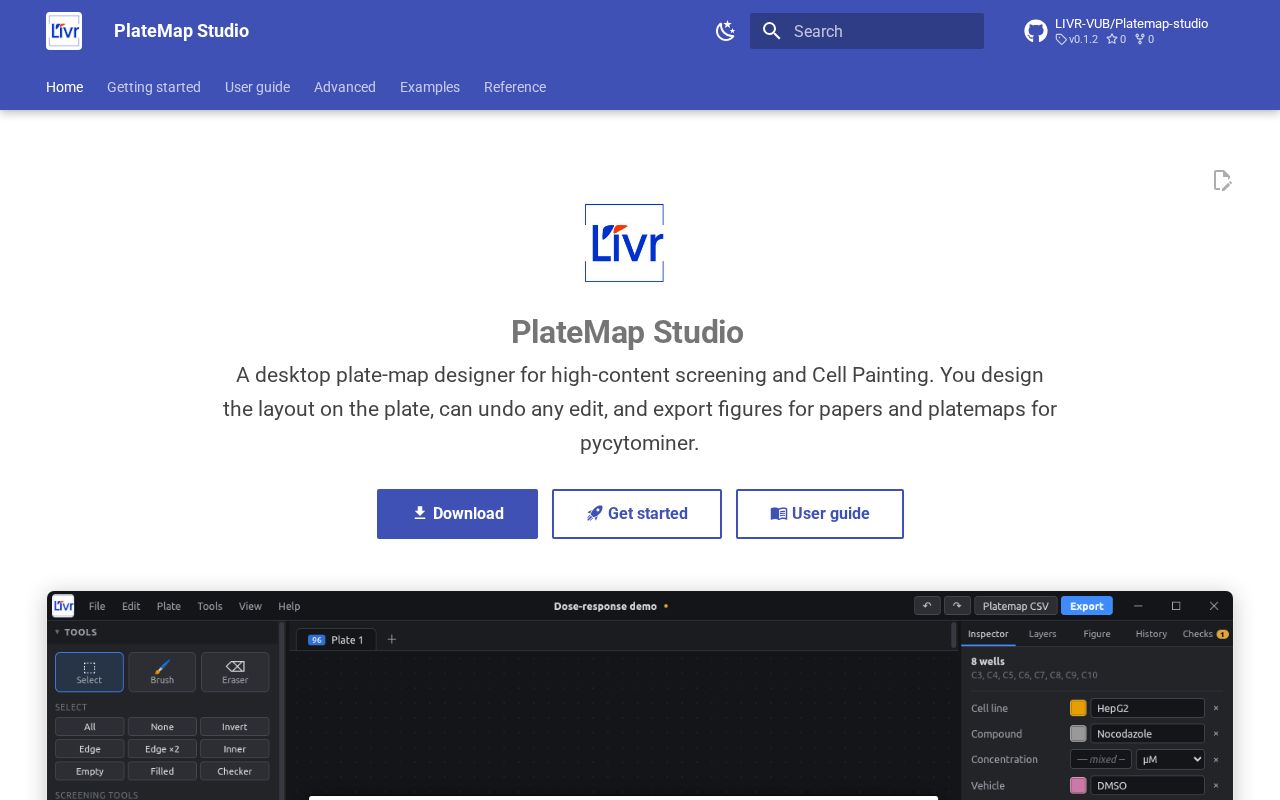The image size is (1280, 800).
Task: Click the PlateMap Studio page heading
Action: point(627,332)
